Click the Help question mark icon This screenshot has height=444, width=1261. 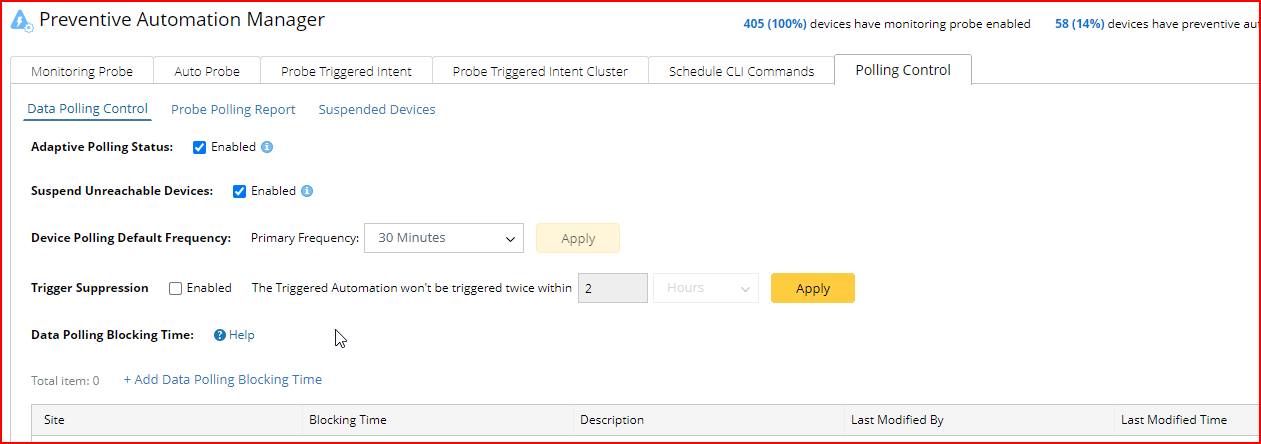[x=220, y=336]
